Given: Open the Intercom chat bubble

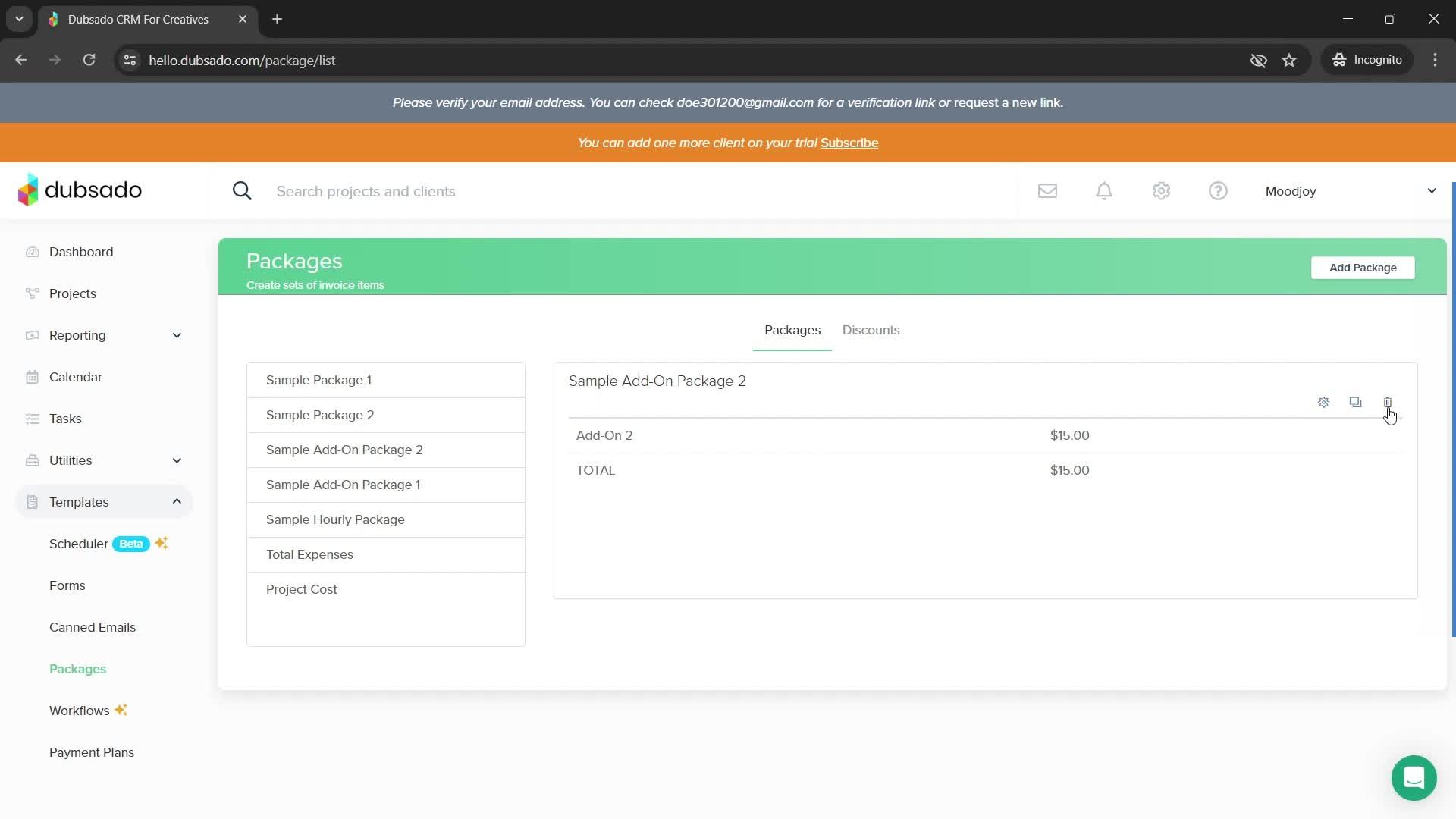Looking at the screenshot, I should (1414, 778).
